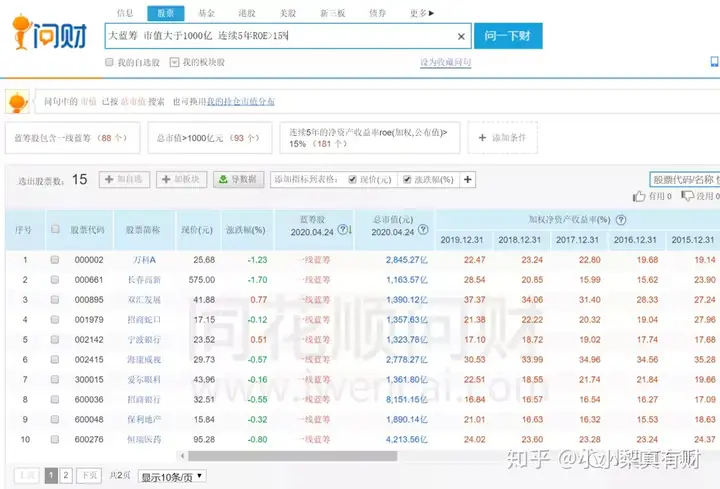Open the 我的持仓市值分布 link
Viewport: 720px width, 489px height.
pyautogui.click(x=241, y=101)
